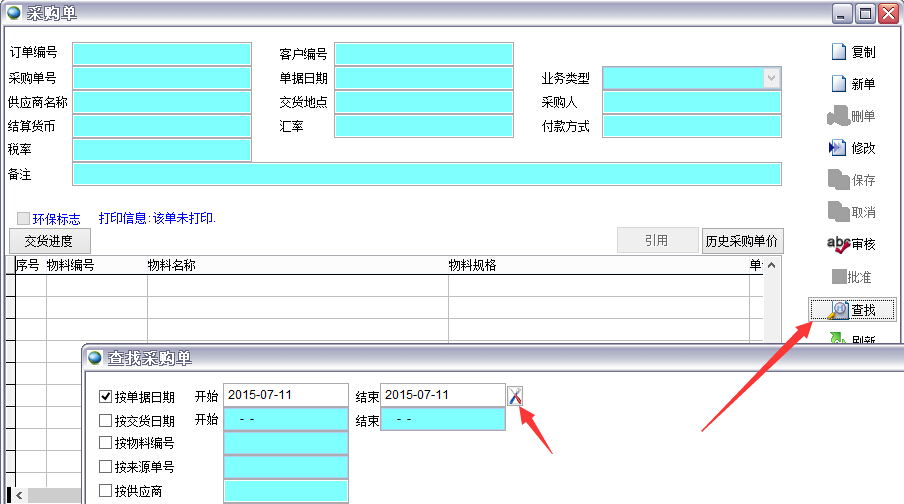Screen dimensions: 904x504
Task: Check the 按来源单号 option
Action: pyautogui.click(x=106, y=467)
